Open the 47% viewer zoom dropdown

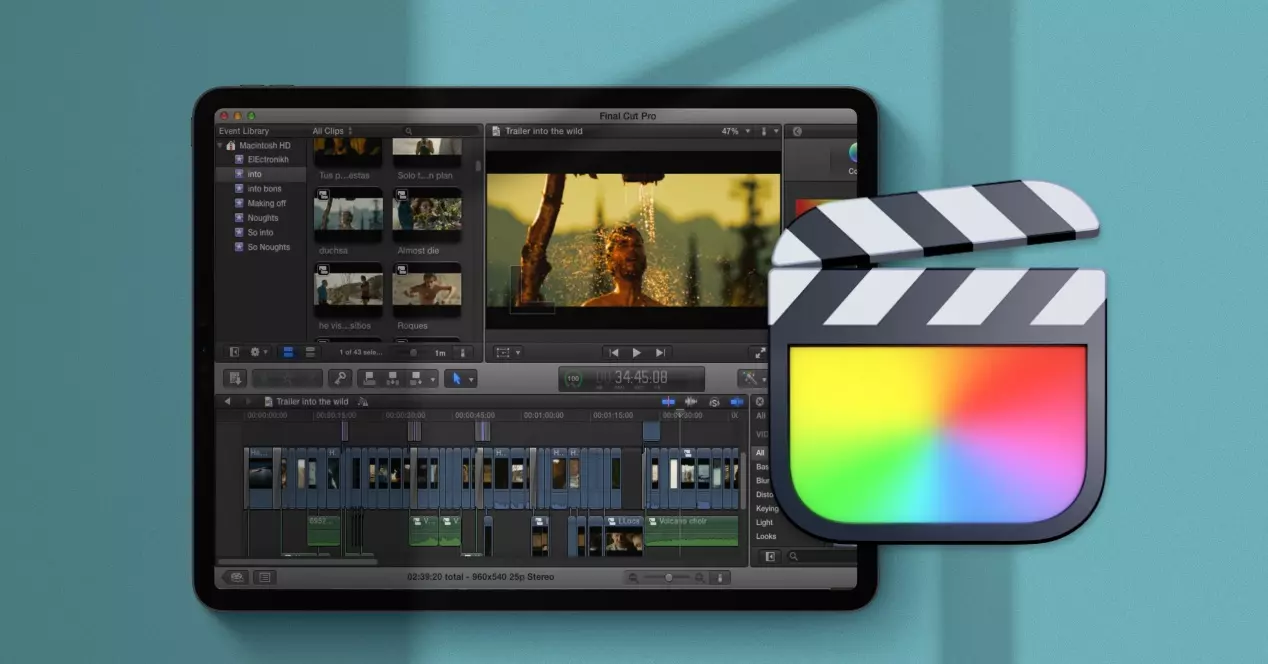[735, 131]
